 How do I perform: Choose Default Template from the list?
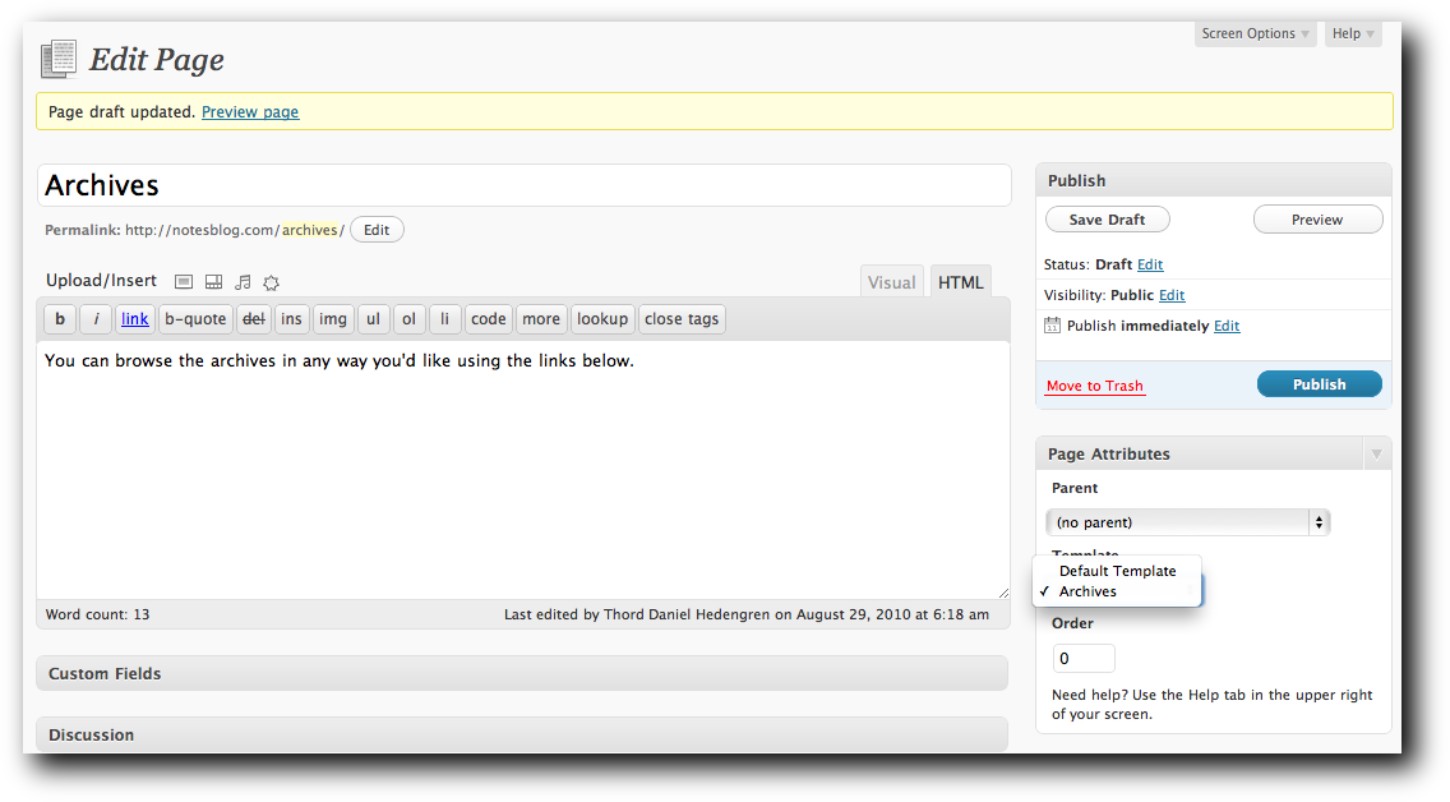(1117, 571)
